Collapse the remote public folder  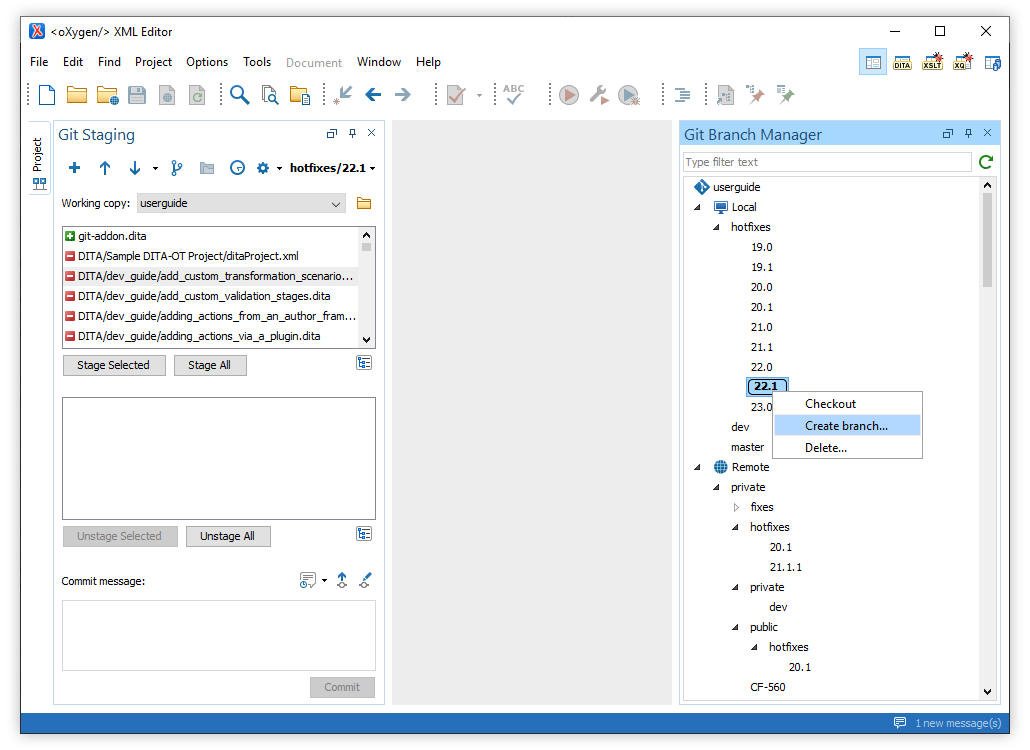tap(736, 628)
